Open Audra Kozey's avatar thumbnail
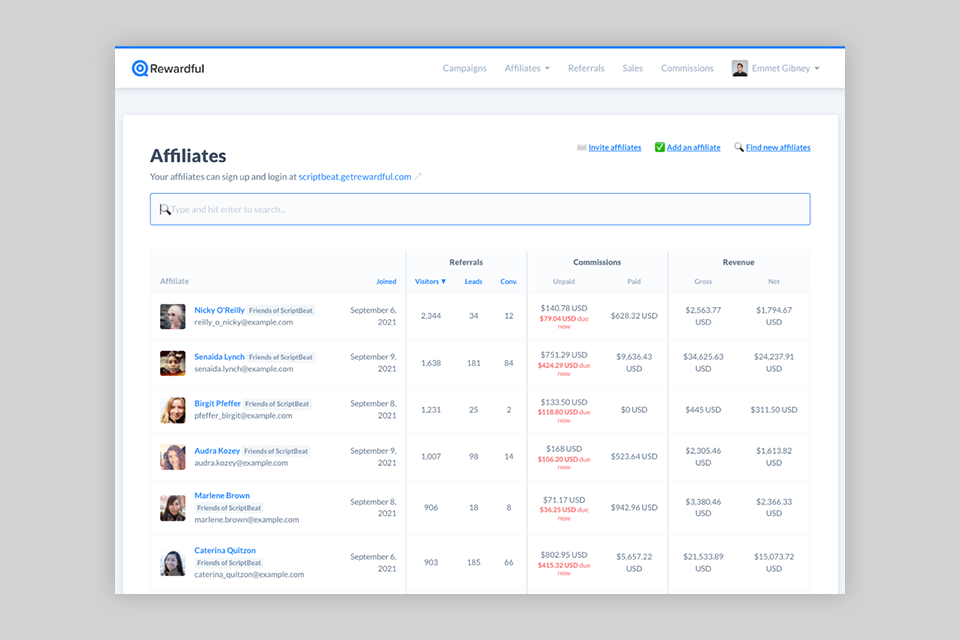 coord(173,457)
